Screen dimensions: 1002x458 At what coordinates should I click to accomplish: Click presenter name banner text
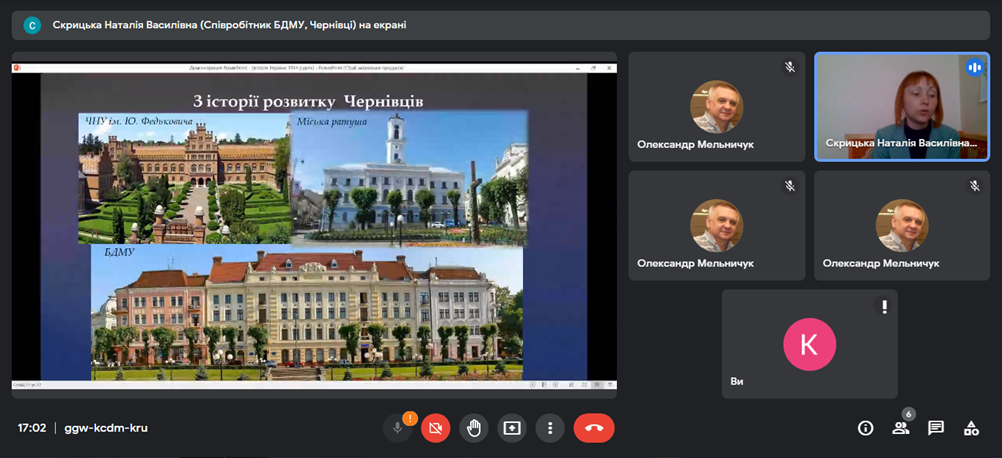click(x=229, y=25)
